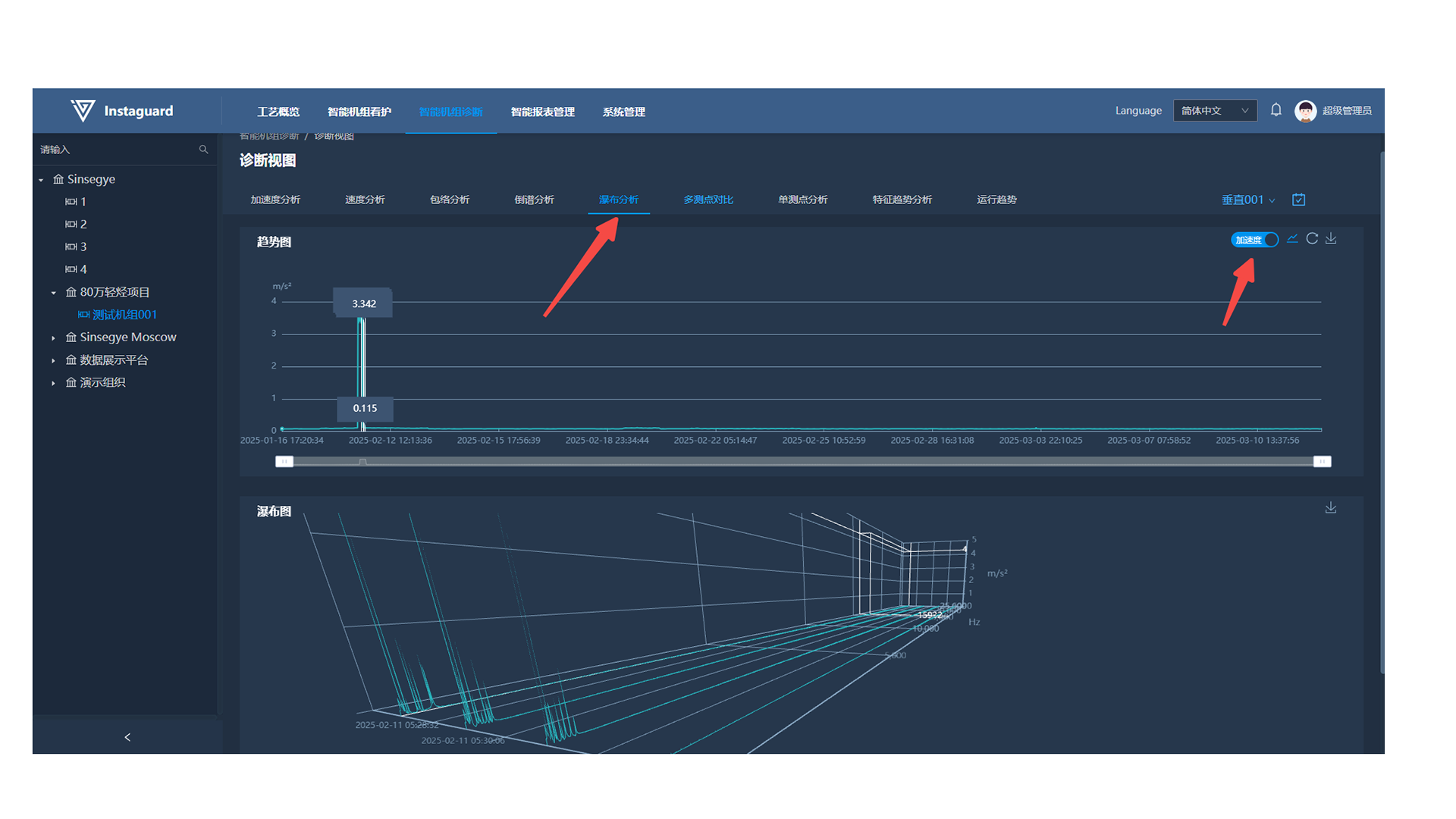Image resolution: width=1456 pixels, height=819 pixels.
Task: Switch to the 包络分析 tab
Action: (x=450, y=199)
